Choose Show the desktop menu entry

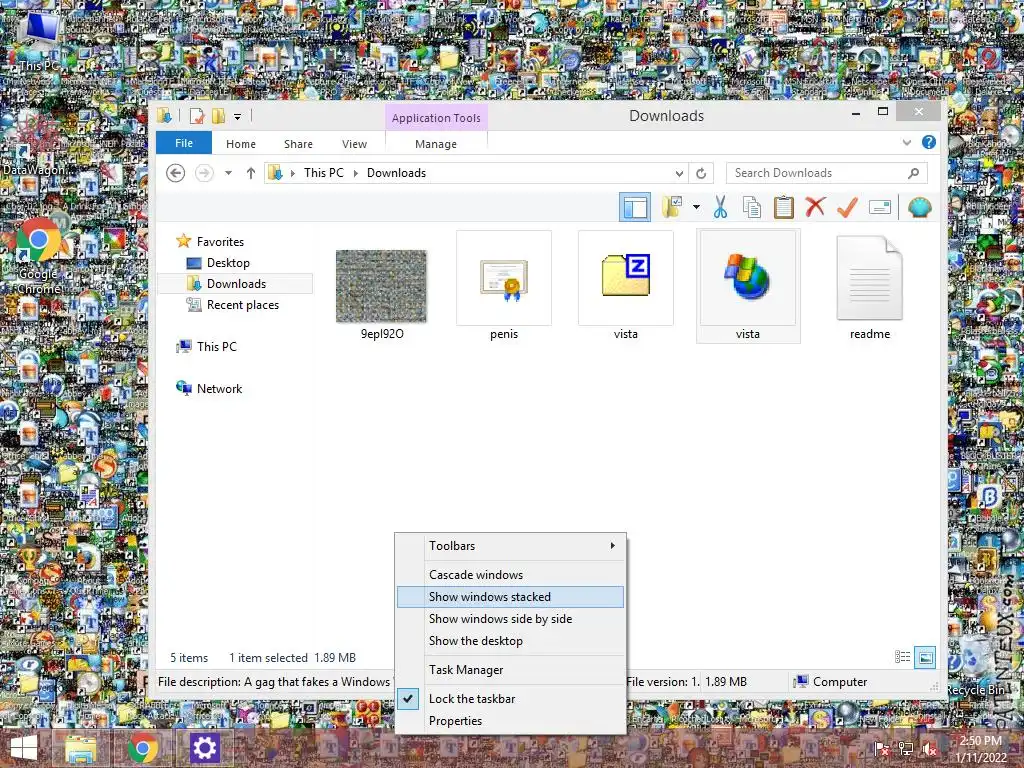pyautogui.click(x=510, y=641)
